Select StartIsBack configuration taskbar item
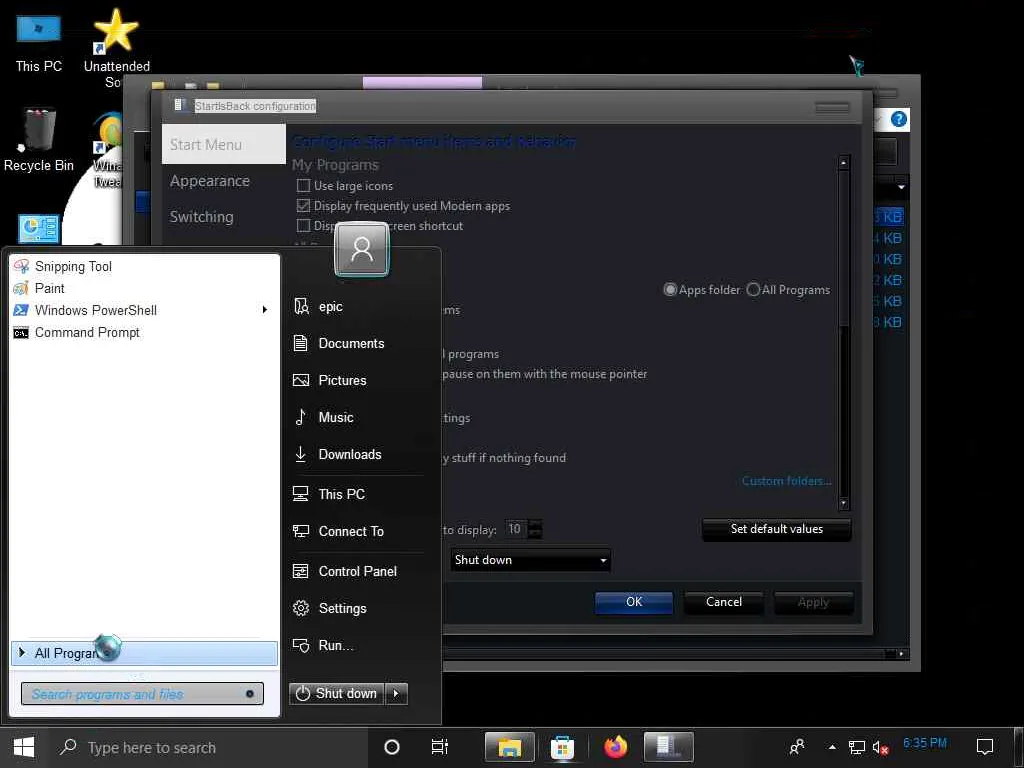The image size is (1024, 768). tap(668, 747)
